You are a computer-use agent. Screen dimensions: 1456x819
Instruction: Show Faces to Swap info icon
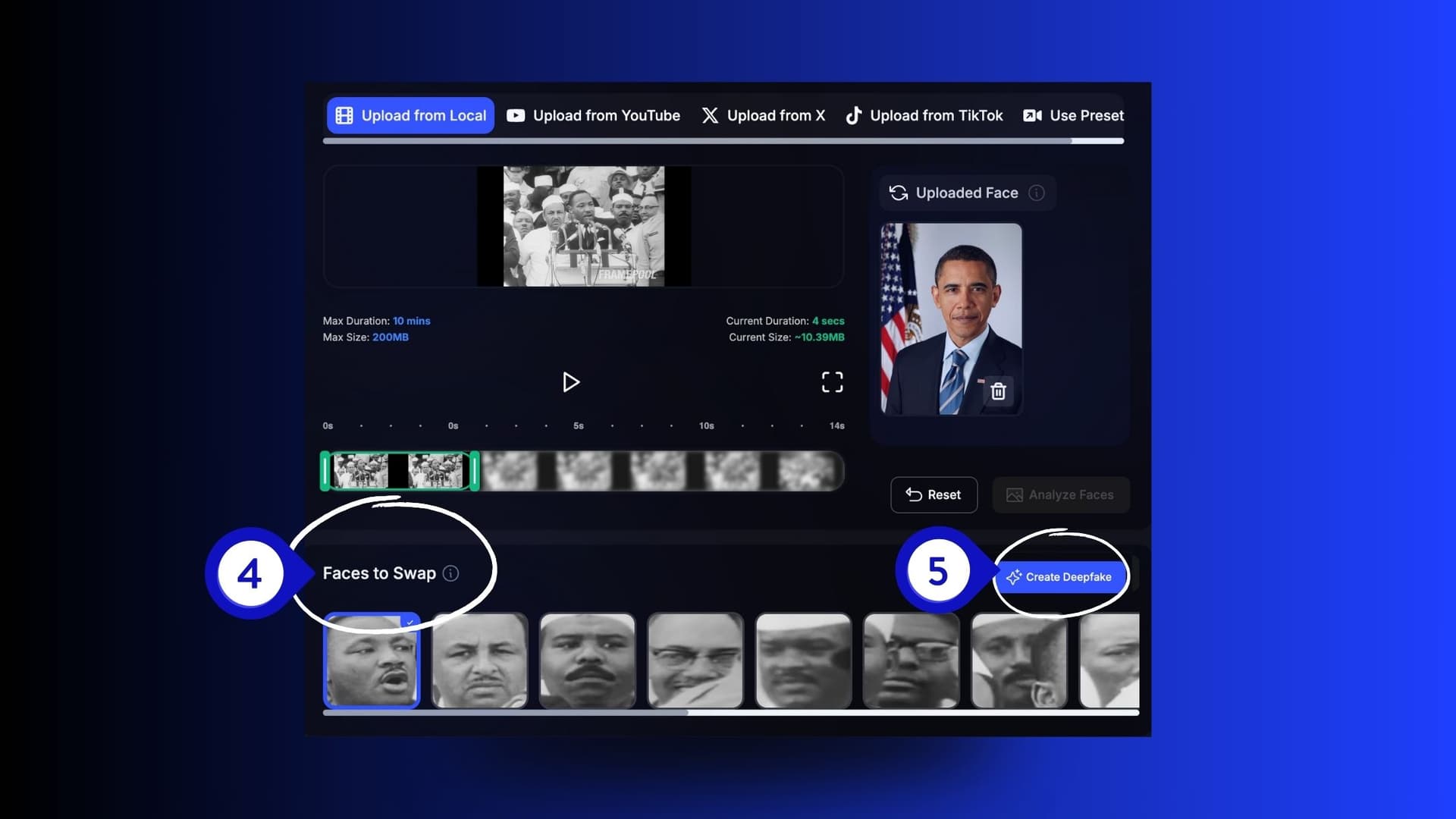pyautogui.click(x=450, y=573)
